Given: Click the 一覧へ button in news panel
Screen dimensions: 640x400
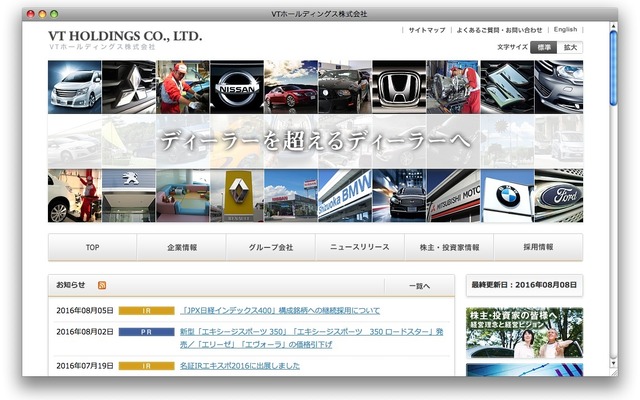Looking at the screenshot, I should point(419,286).
